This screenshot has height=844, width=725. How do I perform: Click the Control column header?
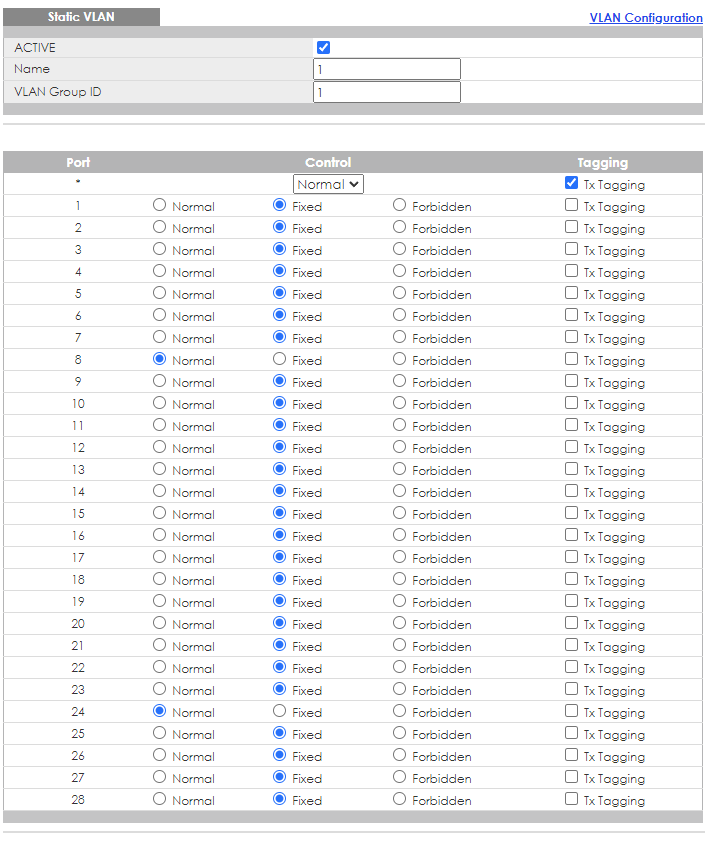pyautogui.click(x=328, y=162)
